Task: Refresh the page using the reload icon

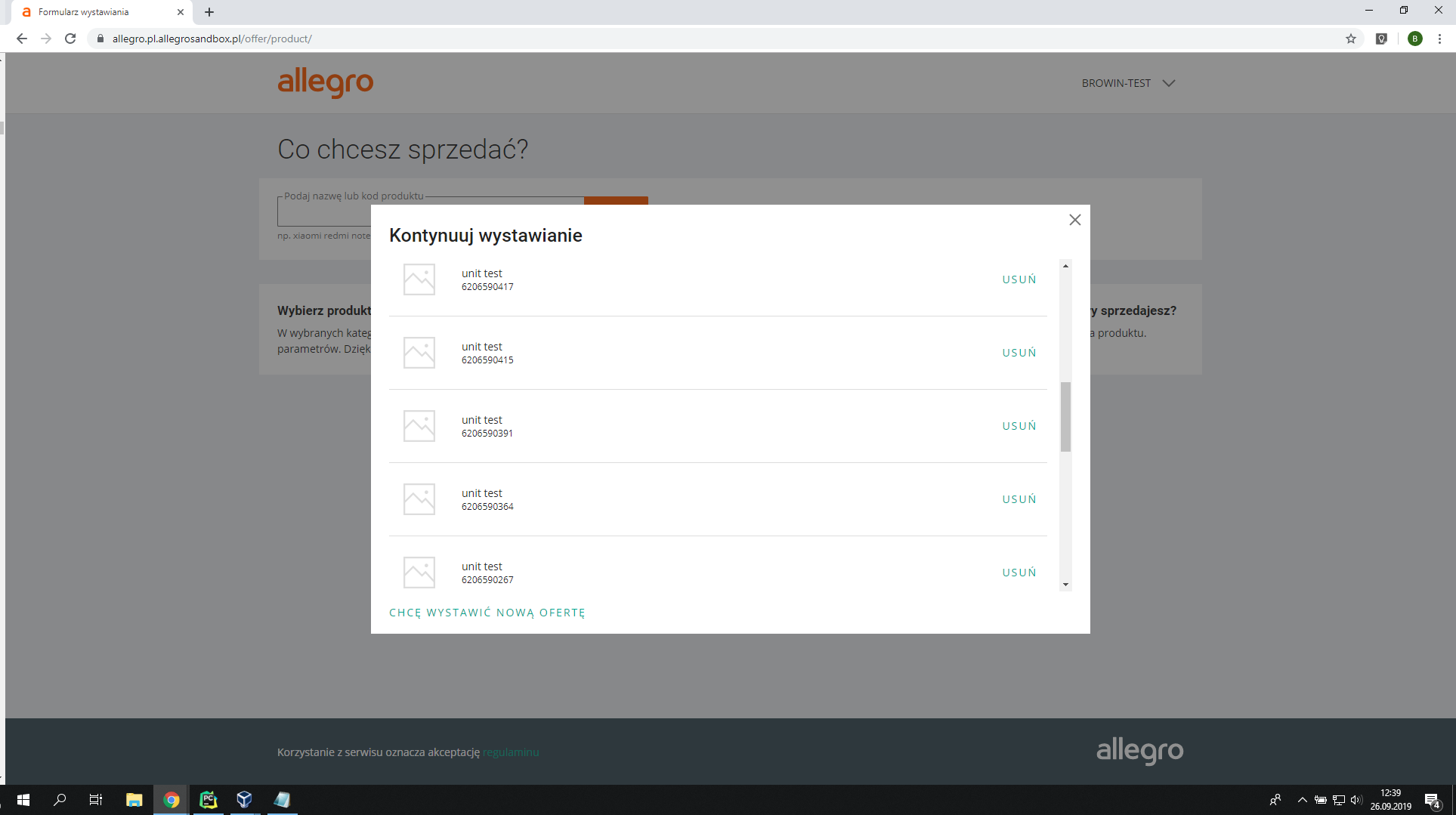Action: pos(70,39)
